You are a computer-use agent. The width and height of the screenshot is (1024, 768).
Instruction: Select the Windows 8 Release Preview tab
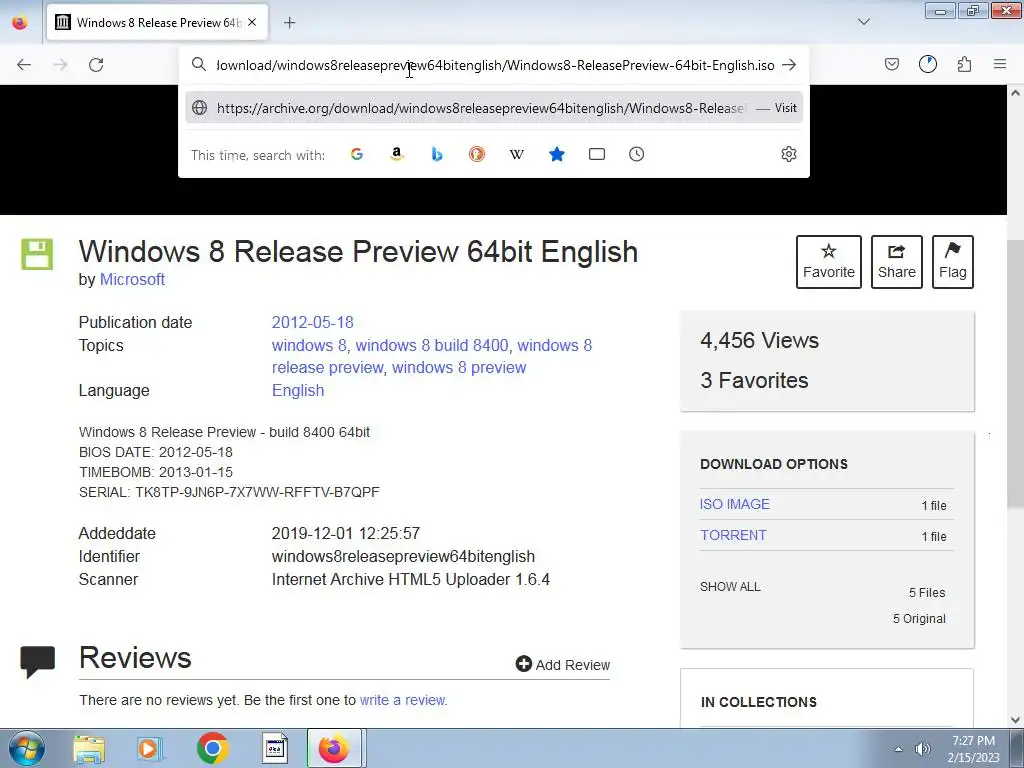(157, 23)
